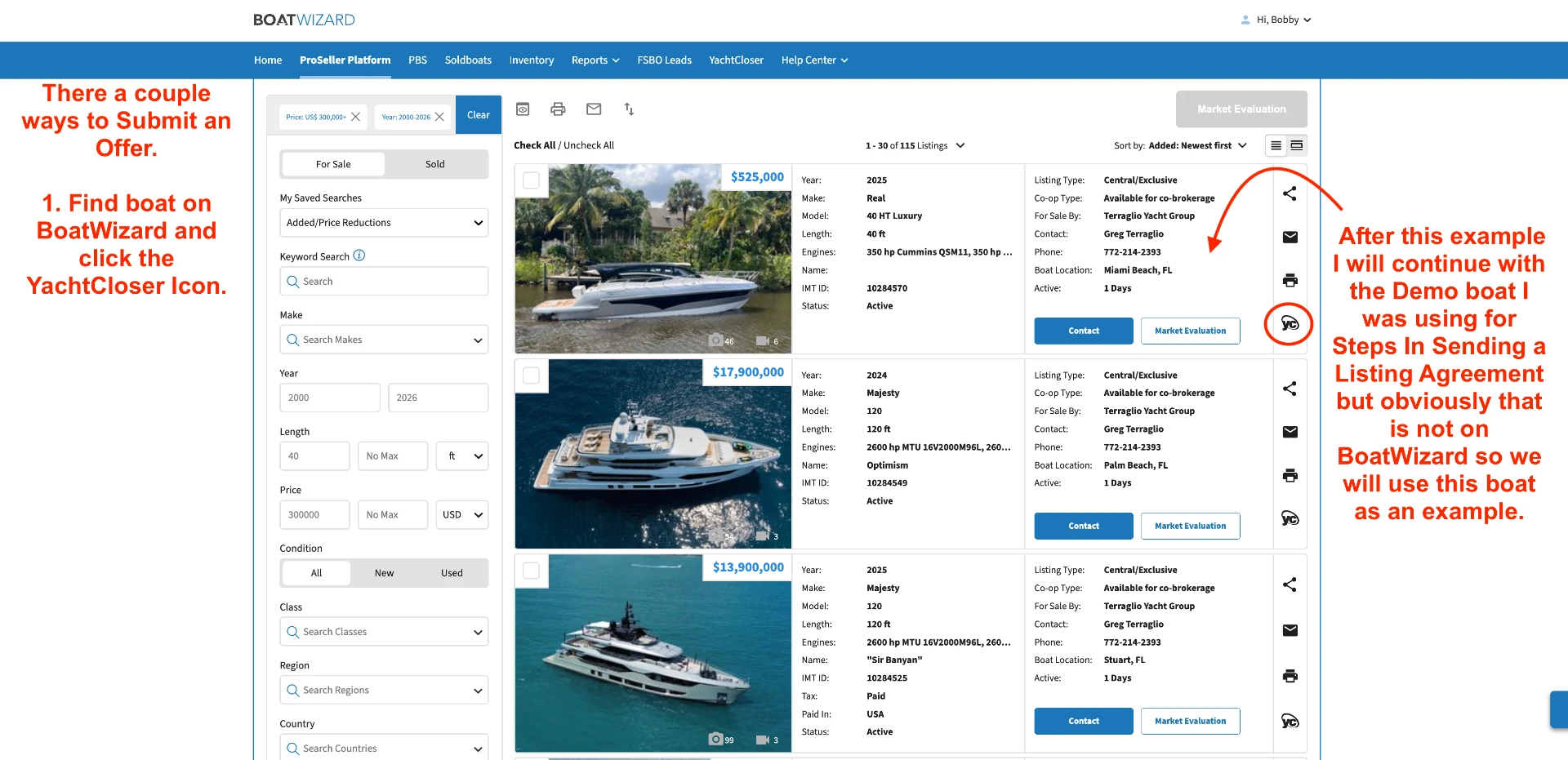Select the For Sale toggle
The height and width of the screenshot is (760, 1568).
tap(333, 164)
